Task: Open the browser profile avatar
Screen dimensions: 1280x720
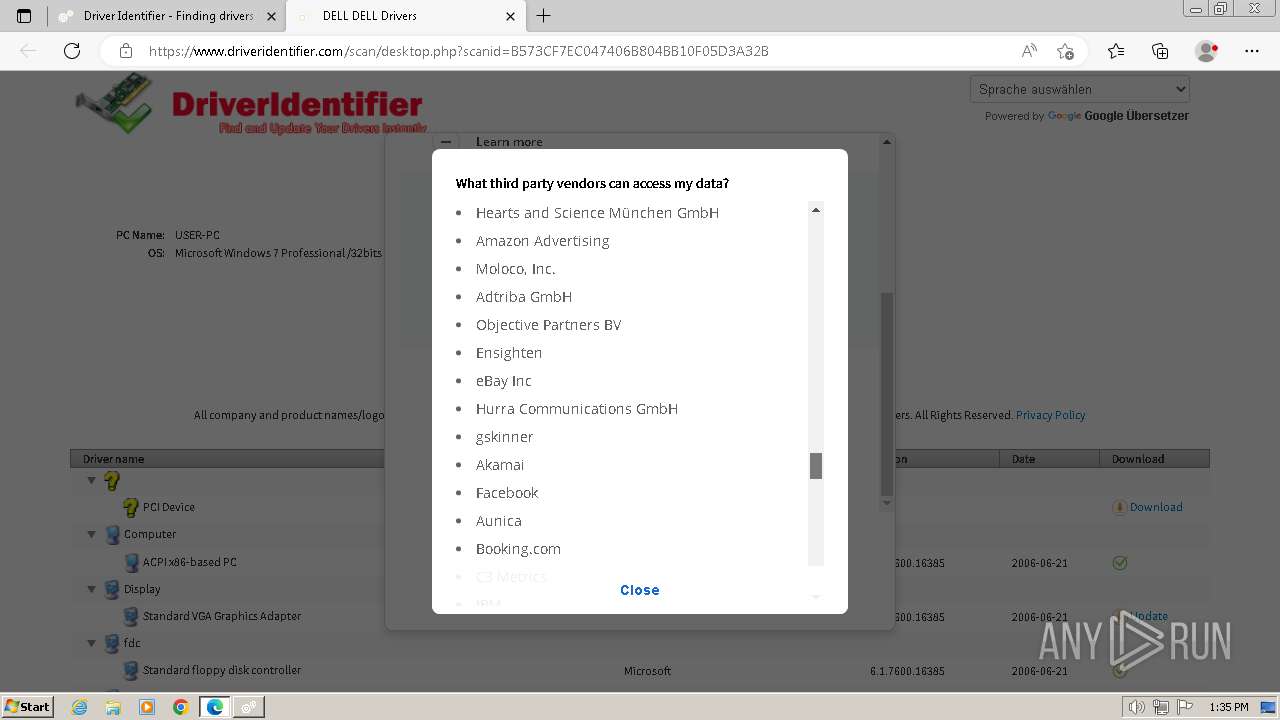Action: [1206, 51]
